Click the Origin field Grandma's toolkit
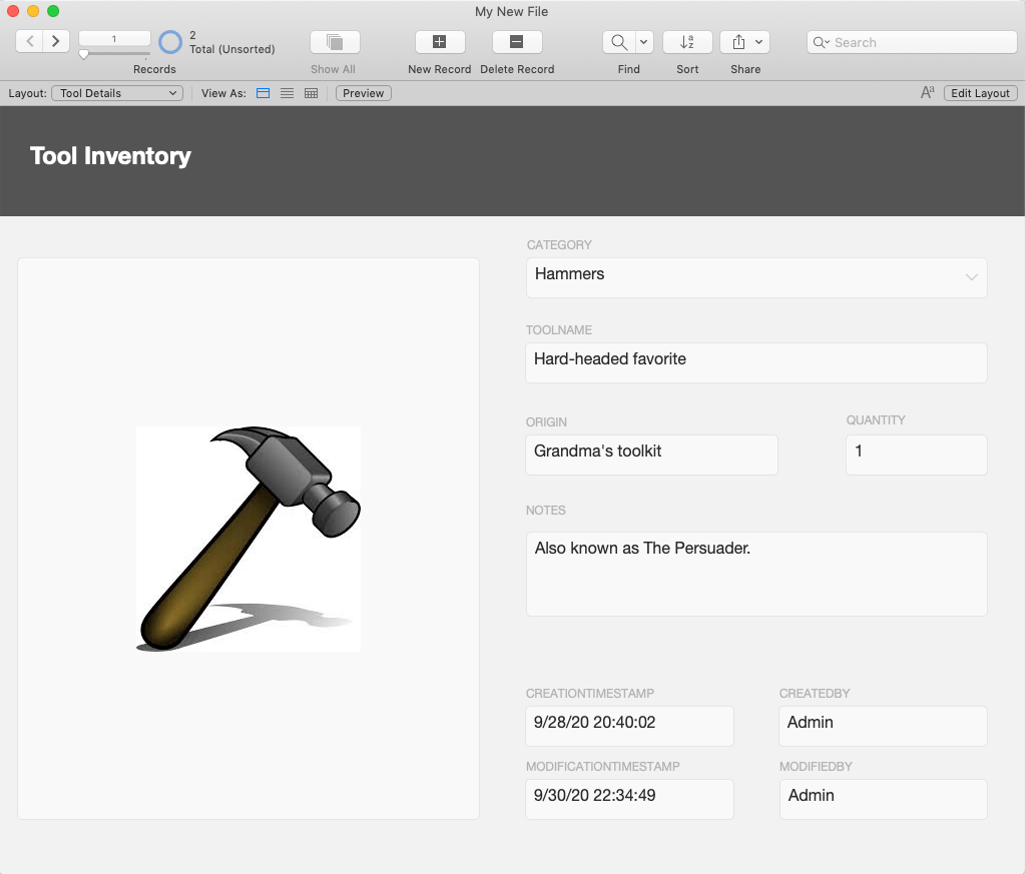 click(x=652, y=455)
